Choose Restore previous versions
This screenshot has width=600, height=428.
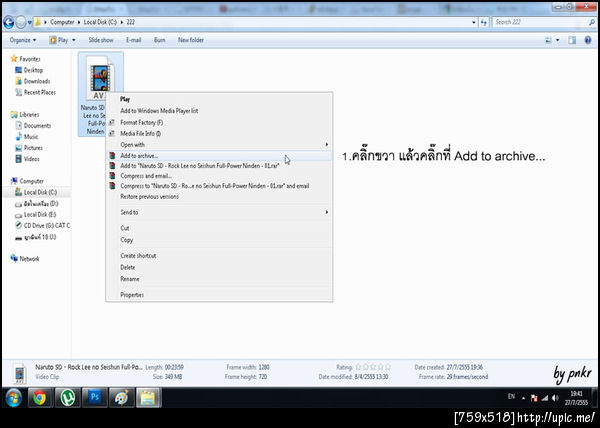point(219,197)
